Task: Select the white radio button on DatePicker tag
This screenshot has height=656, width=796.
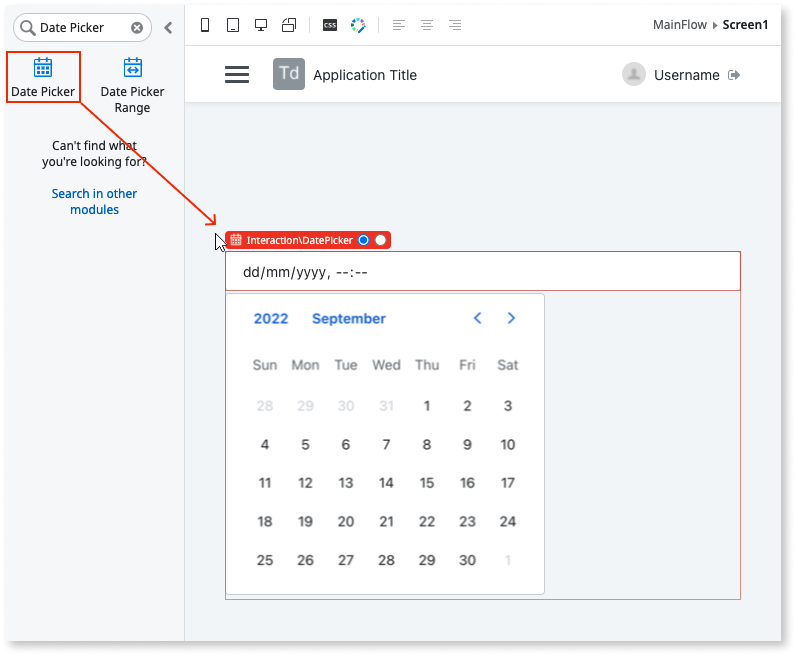Action: [380, 240]
